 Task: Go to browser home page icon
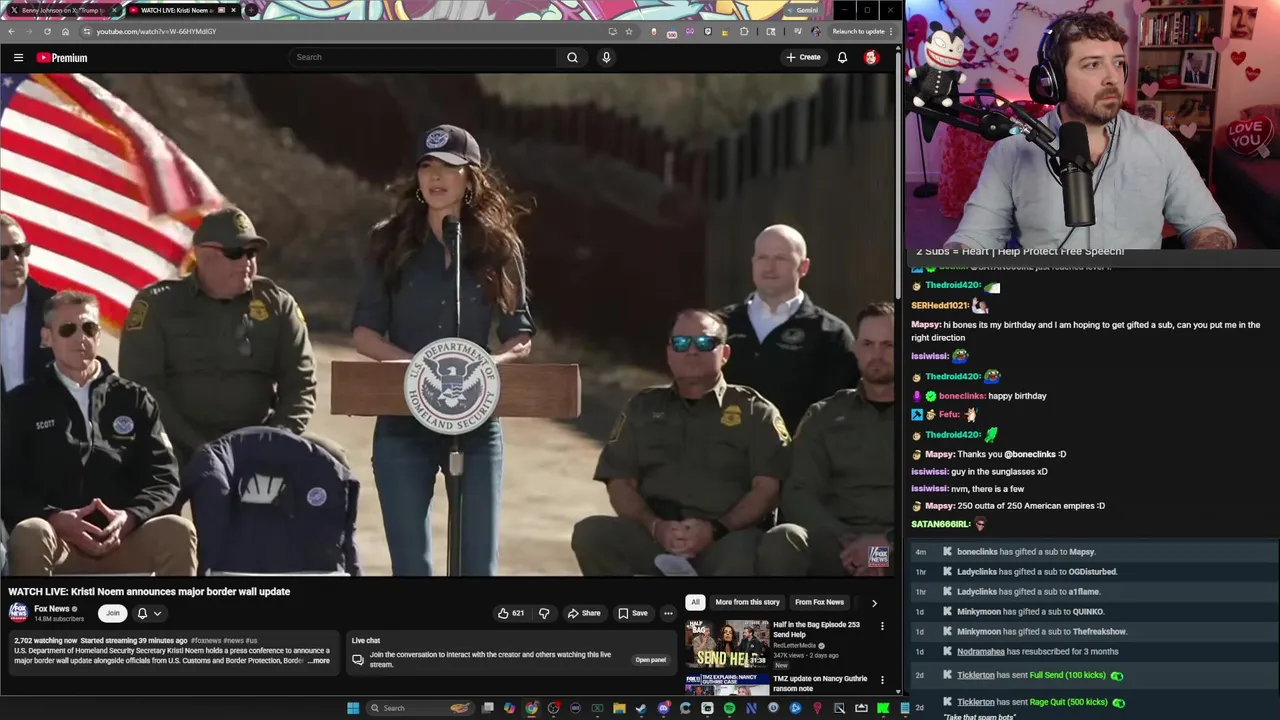click(65, 32)
